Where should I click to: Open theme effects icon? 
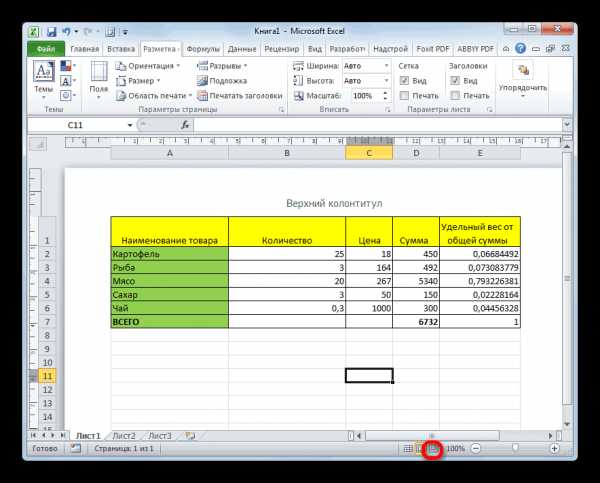(x=68, y=95)
